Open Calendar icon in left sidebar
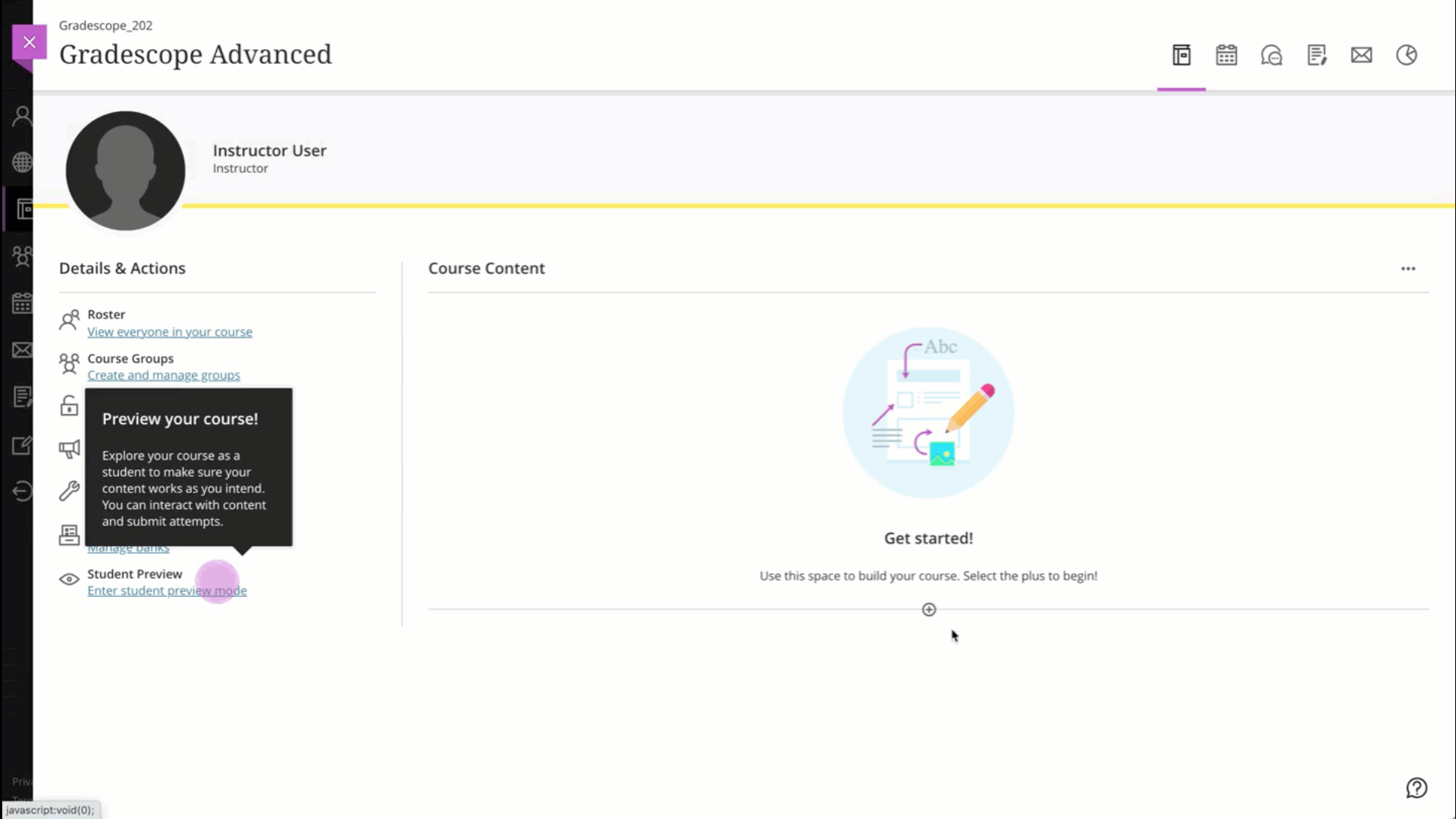 tap(23, 303)
